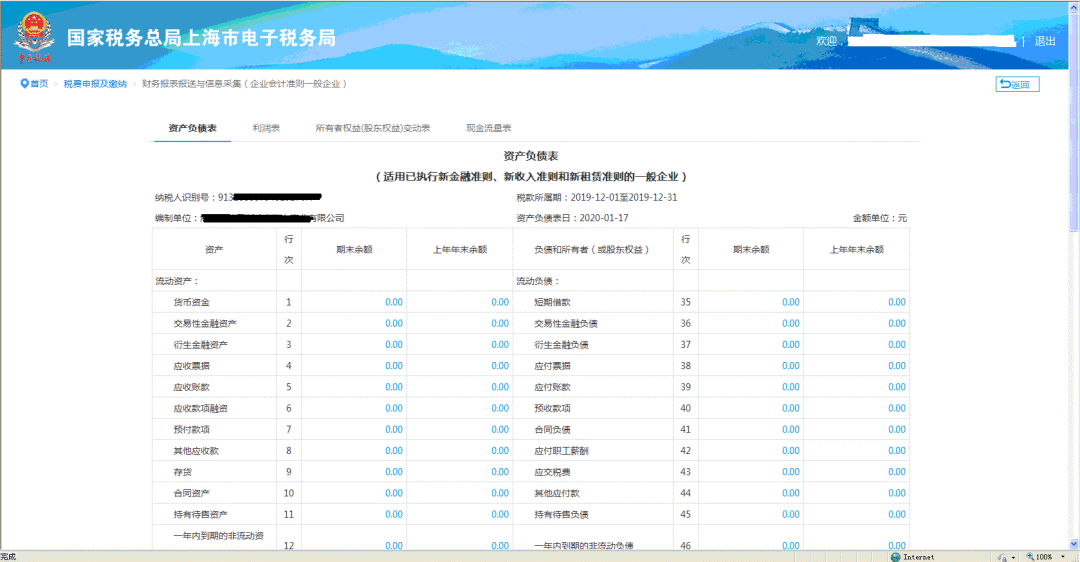The width and height of the screenshot is (1080, 562).
Task: Switch to the 资产负债表 tab
Action: pyautogui.click(x=192, y=128)
